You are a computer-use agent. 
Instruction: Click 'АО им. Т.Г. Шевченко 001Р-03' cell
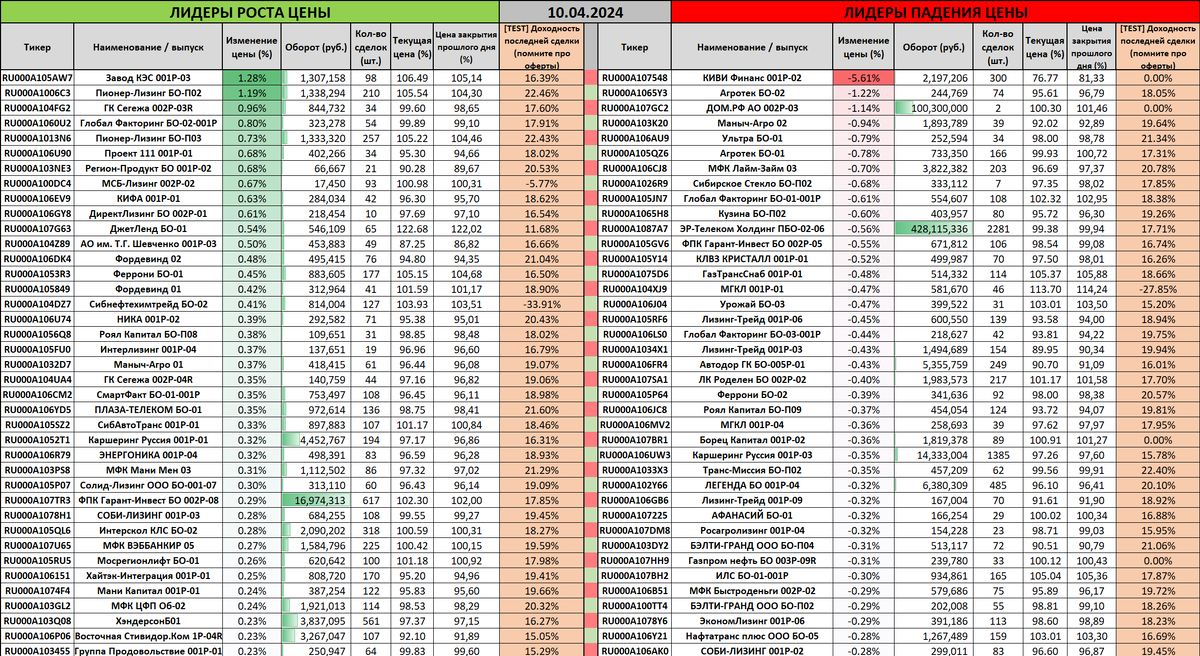148,243
